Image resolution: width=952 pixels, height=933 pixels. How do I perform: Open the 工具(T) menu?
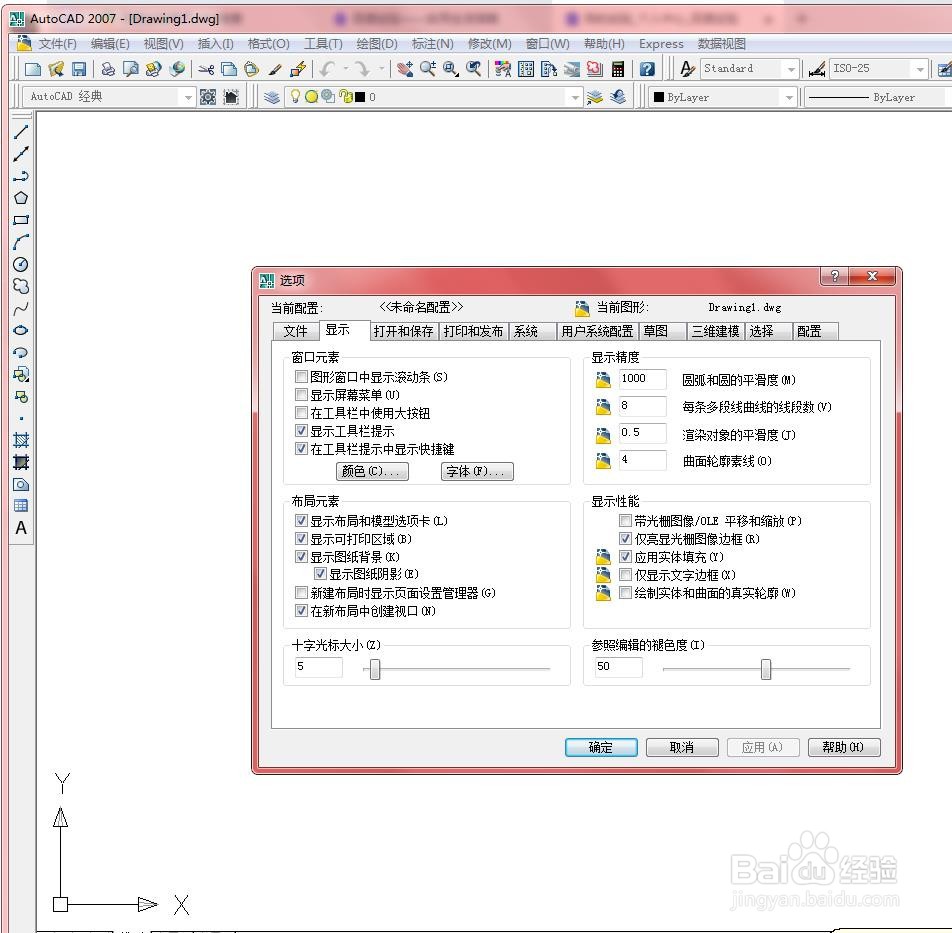[x=323, y=44]
